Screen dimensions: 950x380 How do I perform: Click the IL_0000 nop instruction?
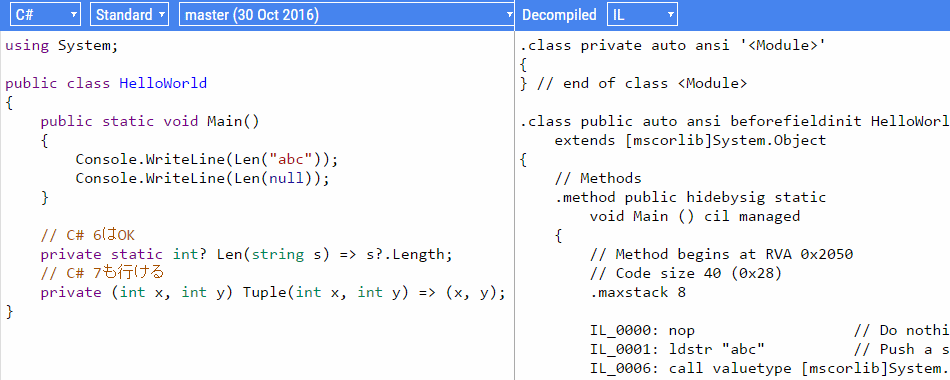click(x=642, y=330)
